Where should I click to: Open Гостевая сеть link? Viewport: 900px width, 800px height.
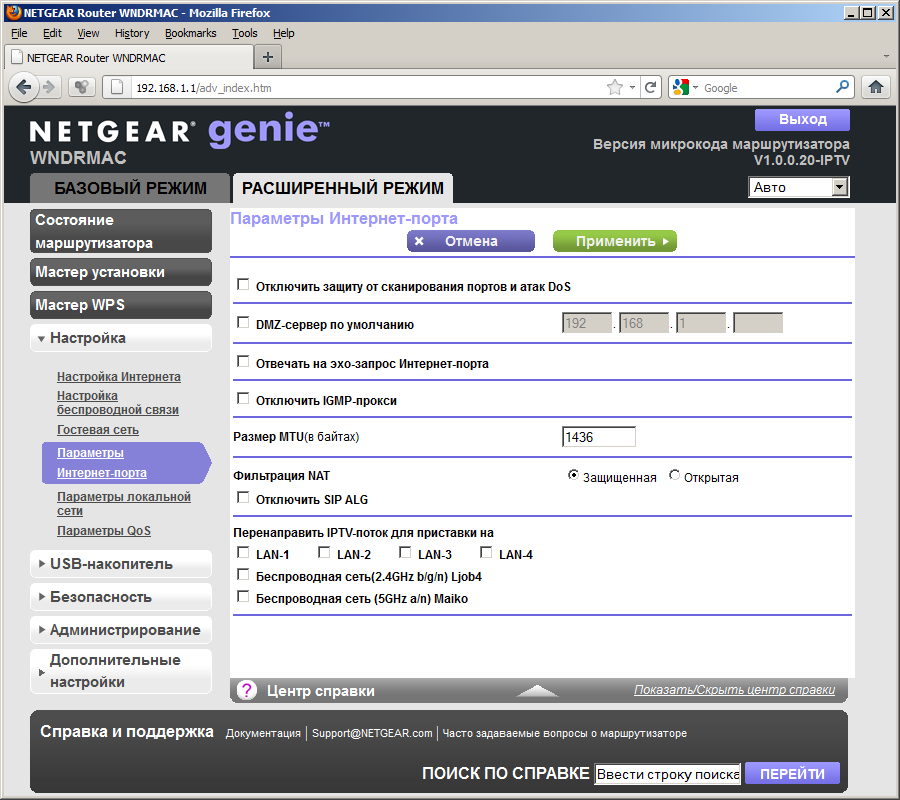click(x=98, y=430)
